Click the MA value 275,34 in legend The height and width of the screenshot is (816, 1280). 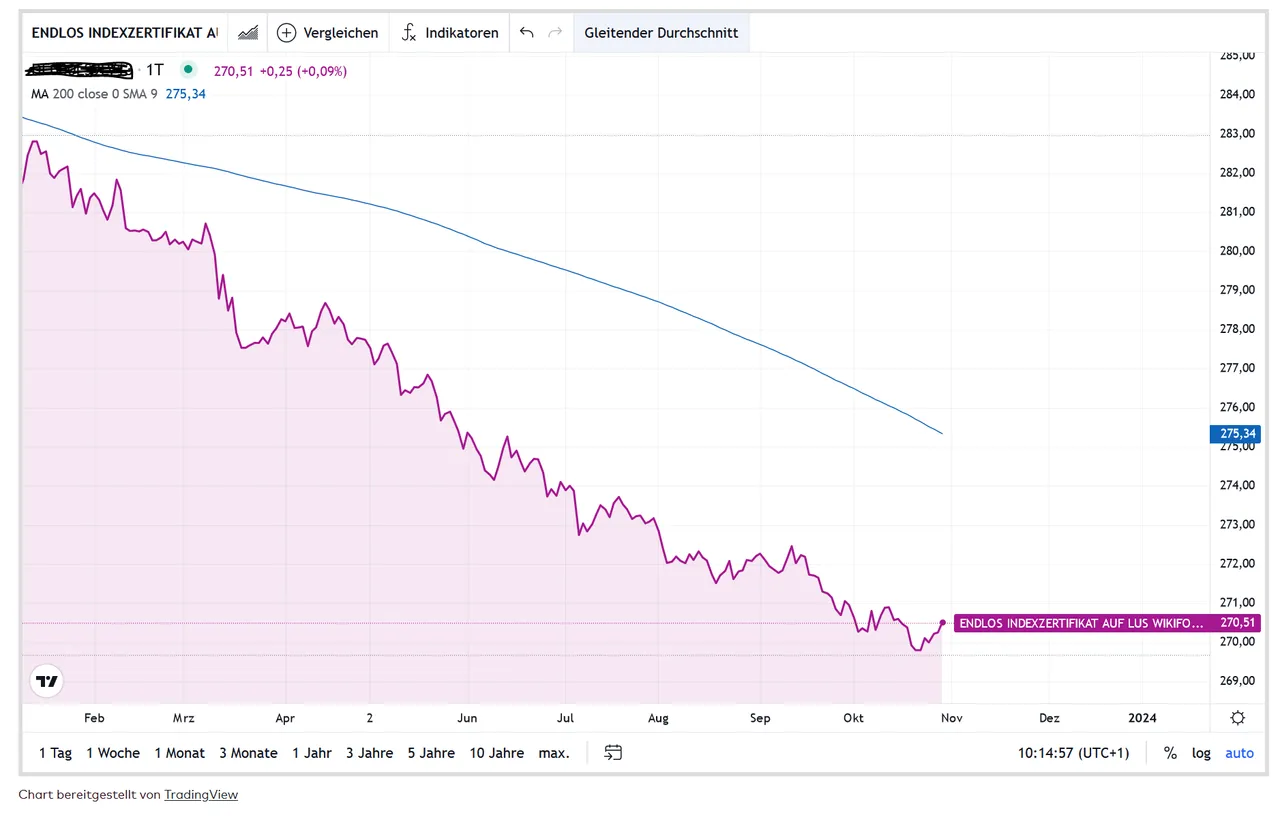(186, 94)
